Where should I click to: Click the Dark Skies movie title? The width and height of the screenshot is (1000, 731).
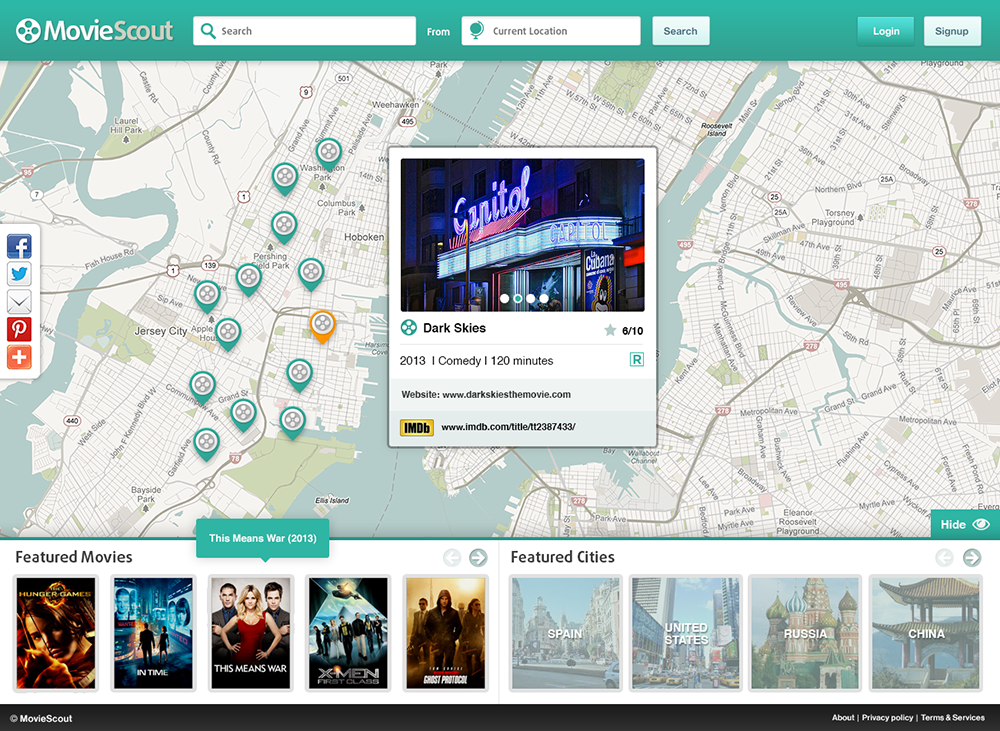pos(455,328)
